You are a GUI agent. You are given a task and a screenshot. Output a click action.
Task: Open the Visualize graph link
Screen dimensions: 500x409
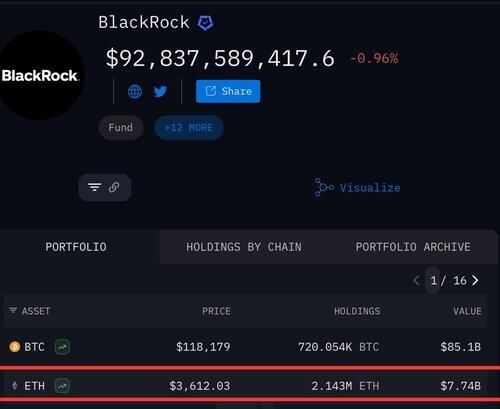pyautogui.click(x=357, y=187)
